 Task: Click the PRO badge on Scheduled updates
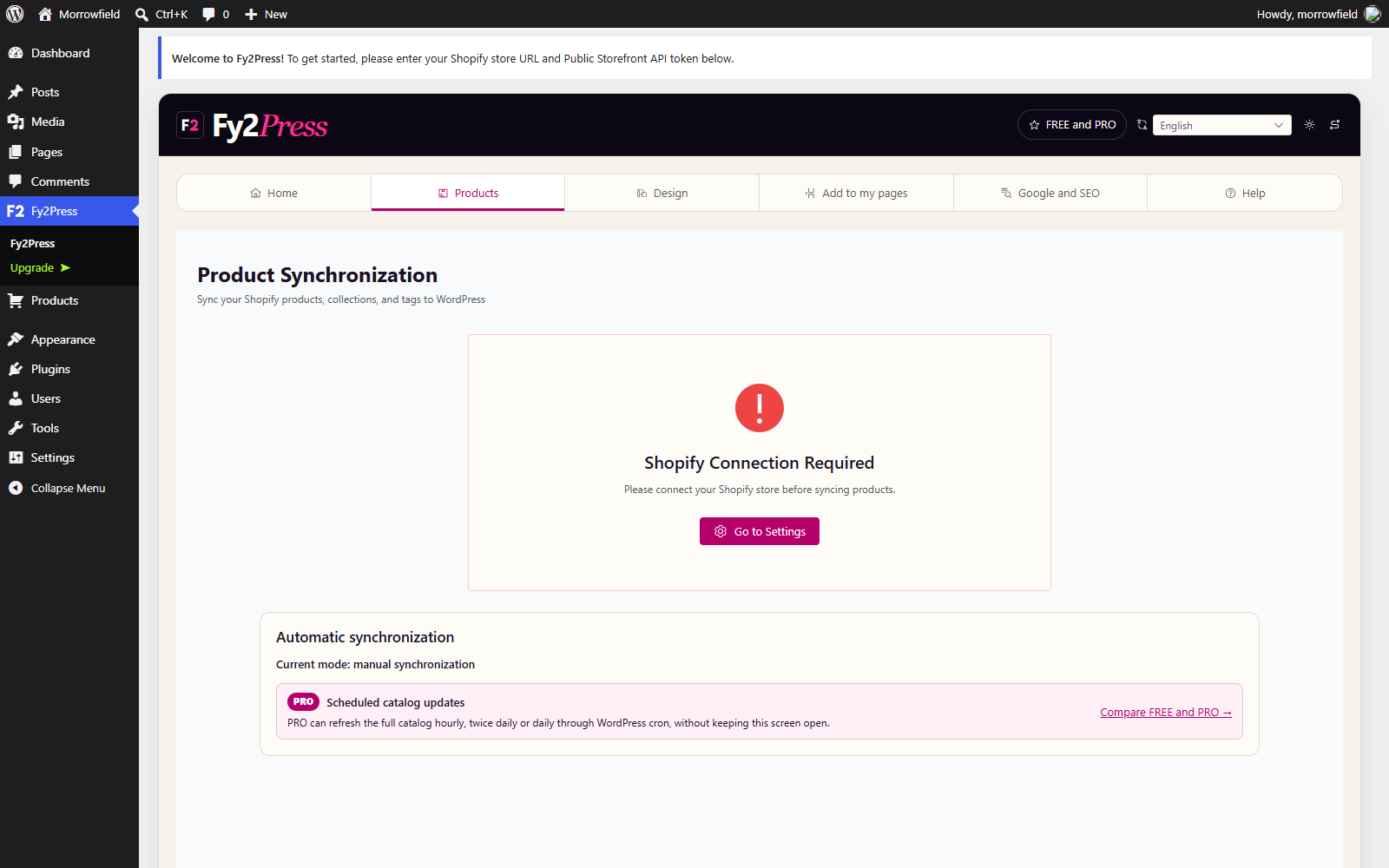point(303,701)
